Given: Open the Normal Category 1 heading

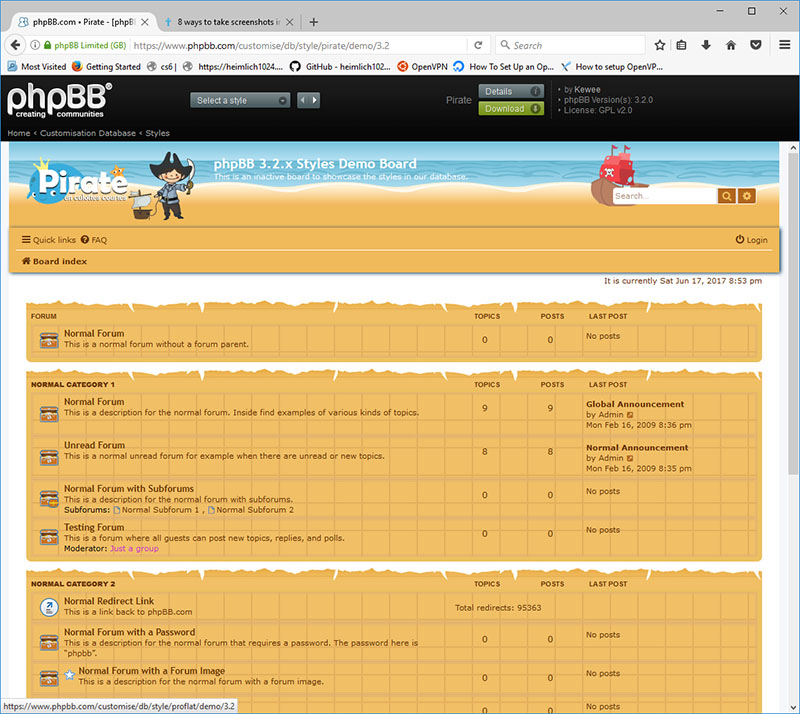Looking at the screenshot, I should [x=73, y=385].
